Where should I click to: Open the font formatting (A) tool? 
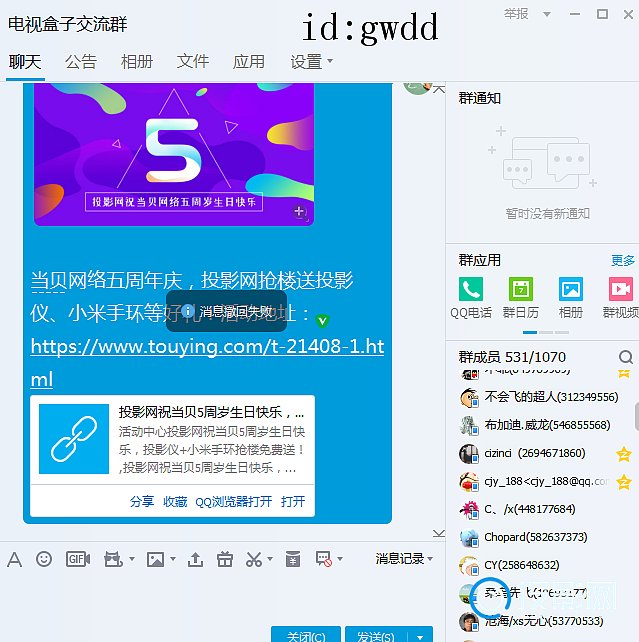pyautogui.click(x=14, y=559)
